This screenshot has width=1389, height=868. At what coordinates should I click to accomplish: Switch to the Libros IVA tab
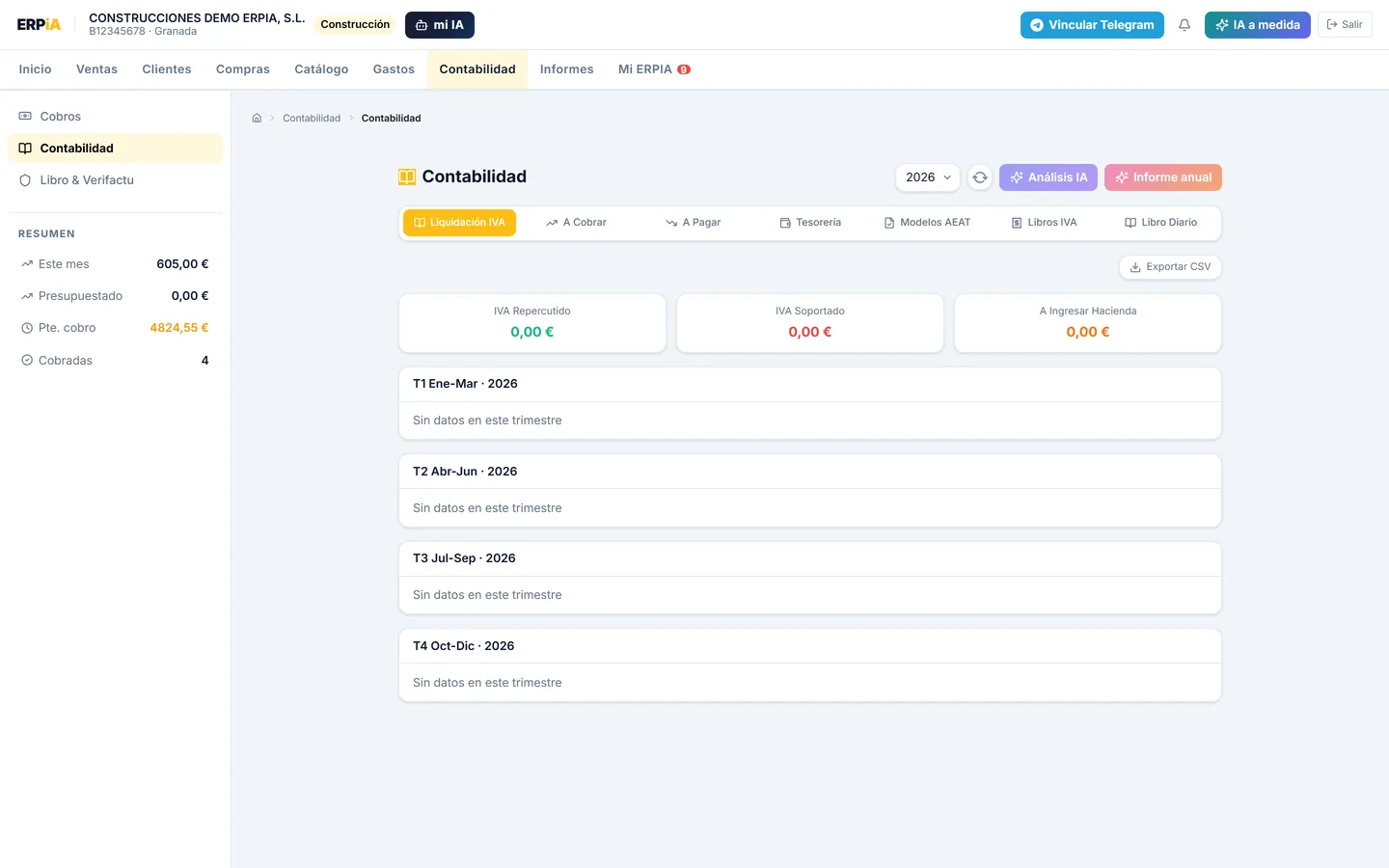tap(1044, 223)
